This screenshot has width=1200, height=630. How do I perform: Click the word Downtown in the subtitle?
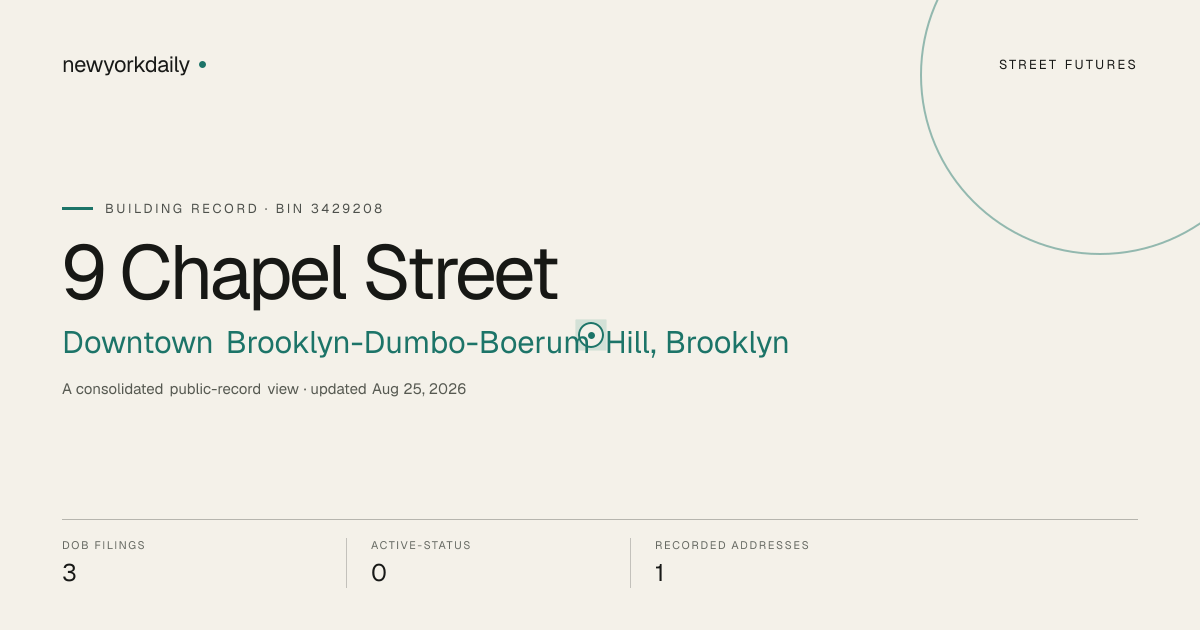(137, 343)
